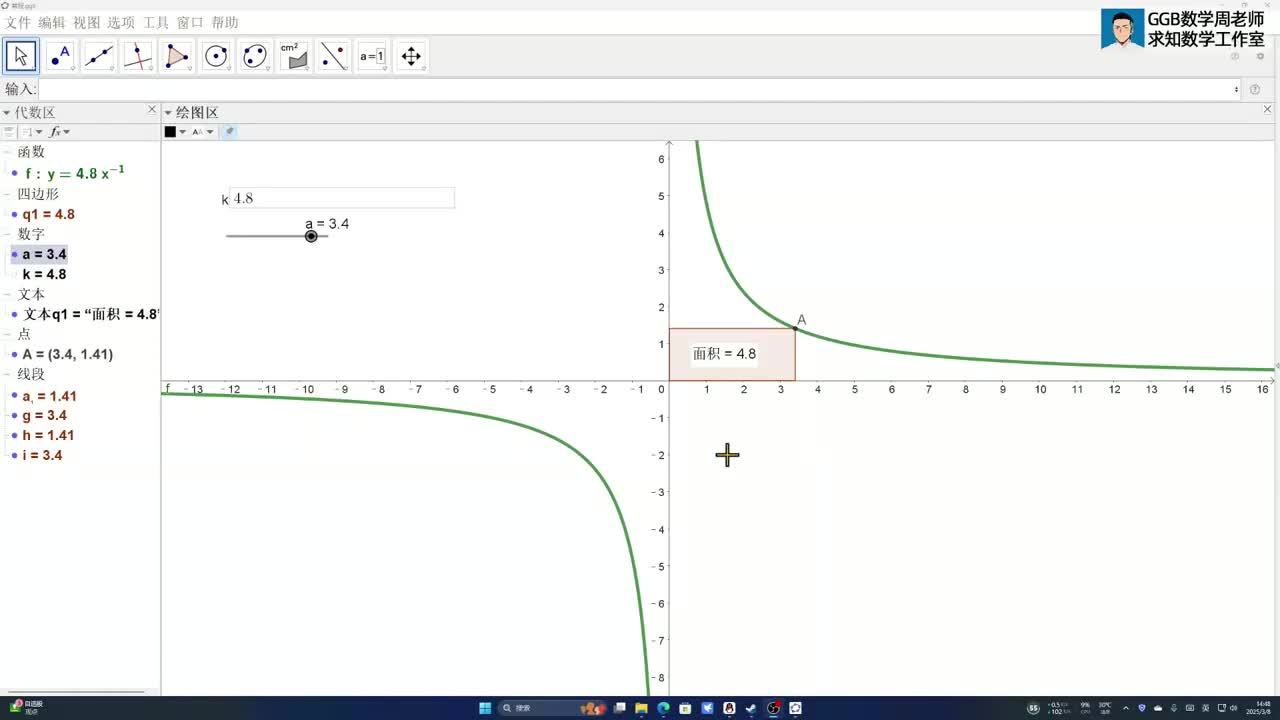
Task: Toggle visibility of point A
Action: (x=14, y=355)
